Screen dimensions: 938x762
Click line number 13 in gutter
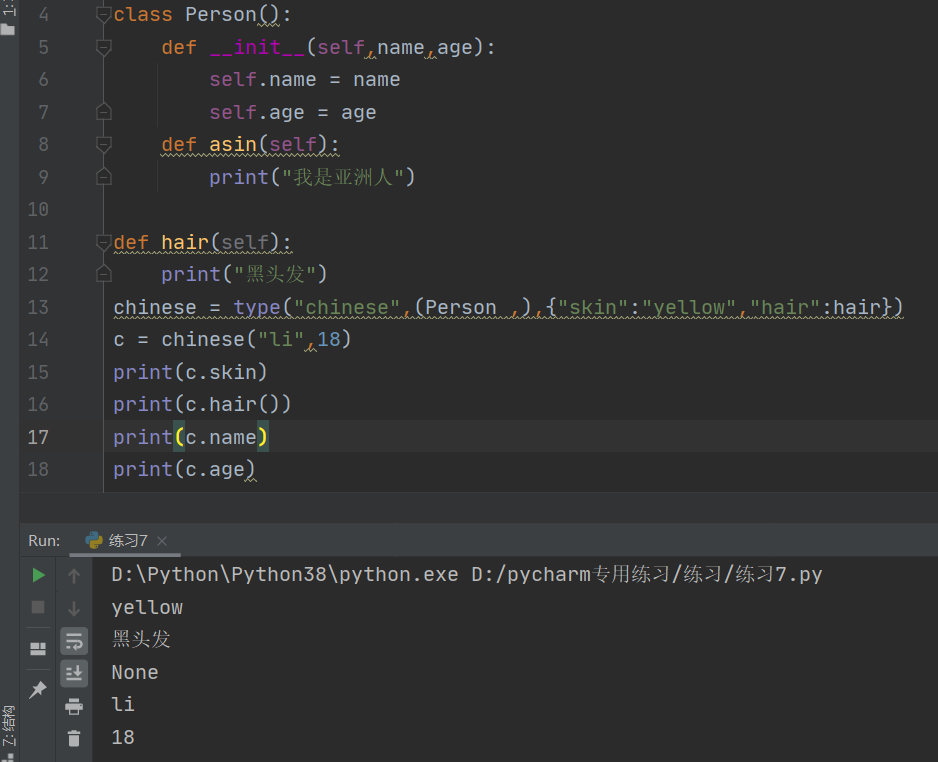pos(38,307)
